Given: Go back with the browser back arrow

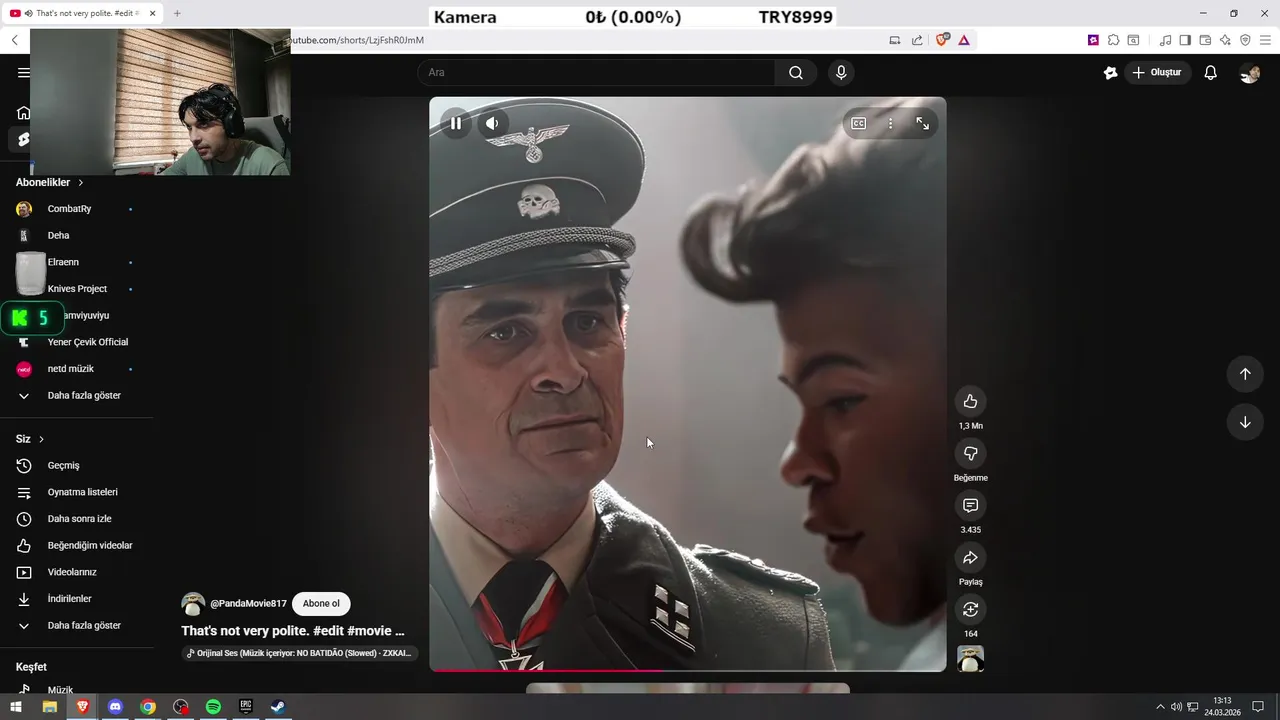Looking at the screenshot, I should coord(14,40).
